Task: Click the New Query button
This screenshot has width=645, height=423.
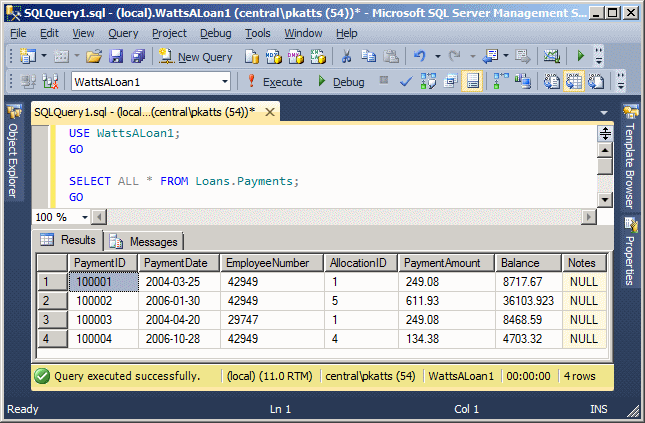Action: (196, 57)
